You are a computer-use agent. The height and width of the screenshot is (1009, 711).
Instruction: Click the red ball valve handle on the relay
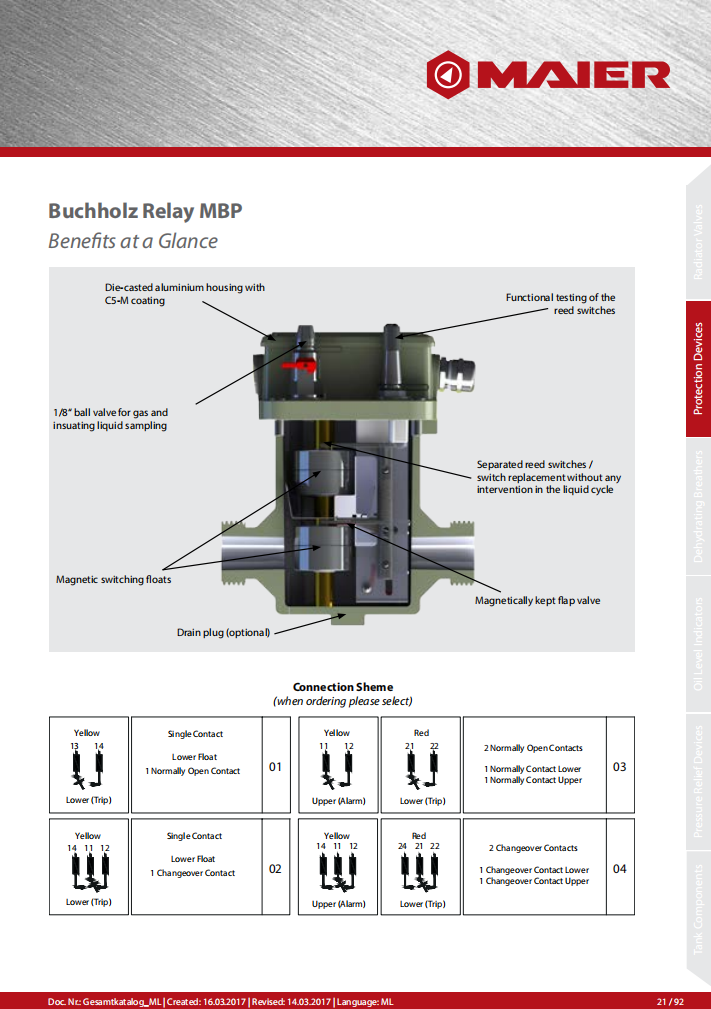[299, 369]
